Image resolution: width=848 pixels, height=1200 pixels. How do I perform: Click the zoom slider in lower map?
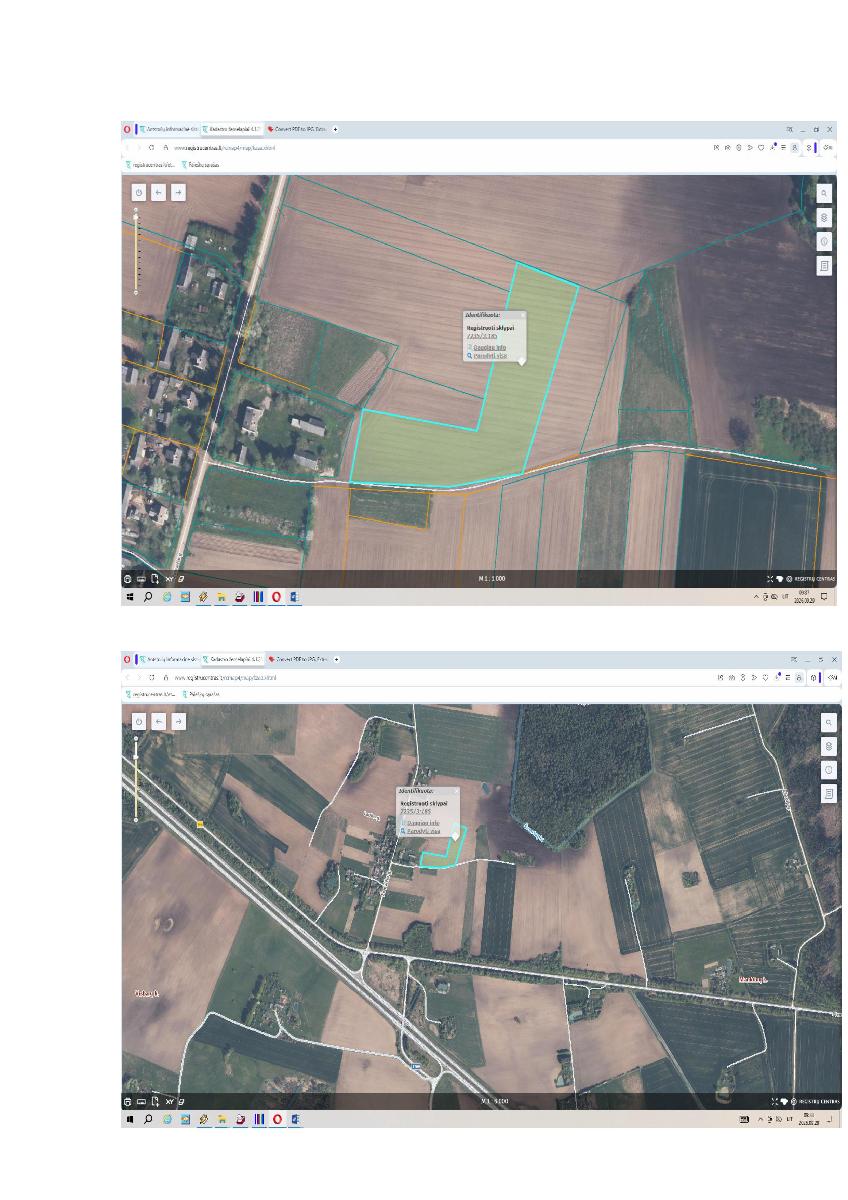pyautogui.click(x=136, y=781)
